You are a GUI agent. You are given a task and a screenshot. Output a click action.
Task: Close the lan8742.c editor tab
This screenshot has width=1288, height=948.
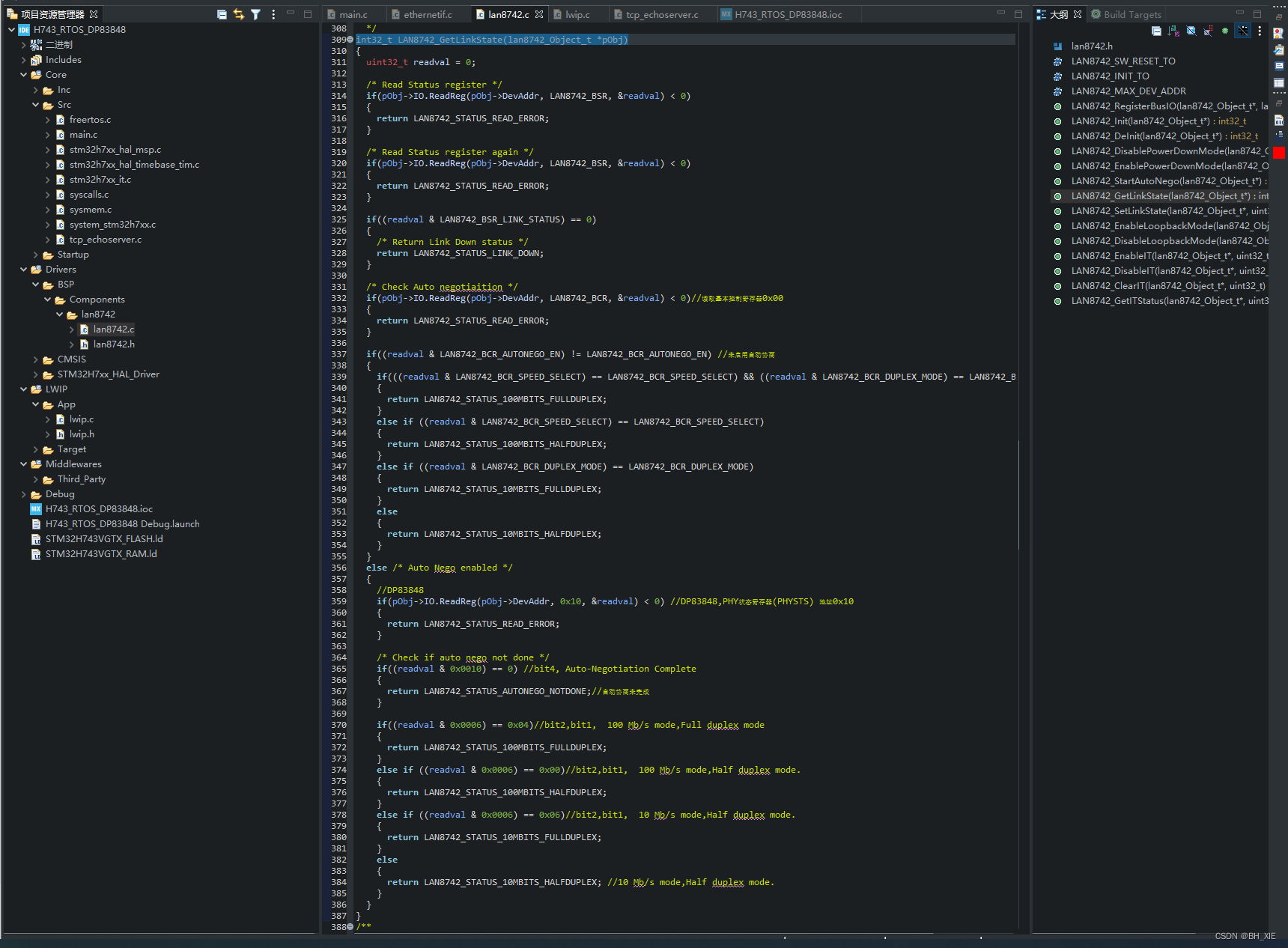(x=539, y=14)
